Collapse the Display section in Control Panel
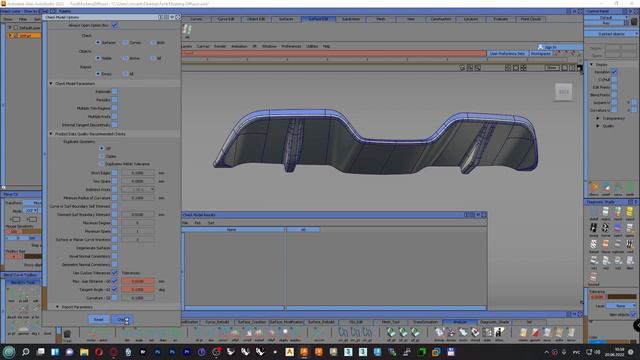The image size is (640, 360). (591, 64)
